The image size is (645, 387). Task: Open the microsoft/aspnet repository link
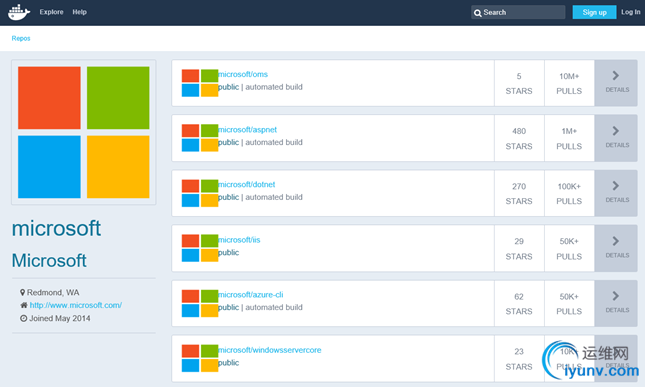247,130
